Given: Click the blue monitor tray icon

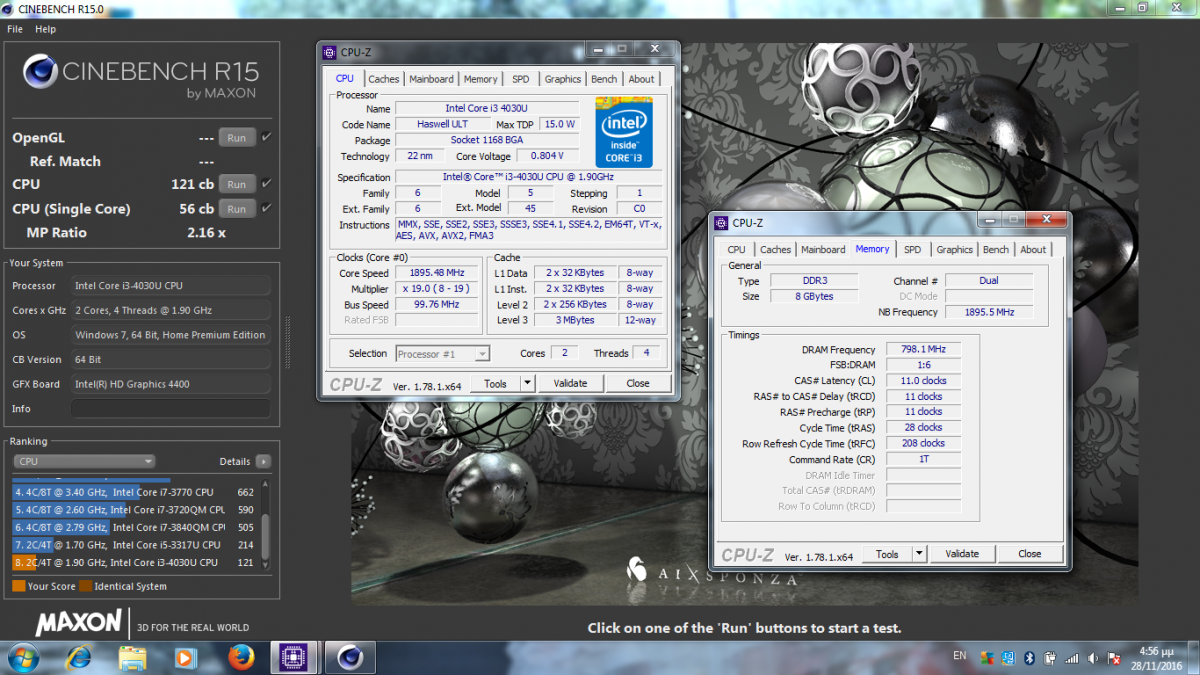Looking at the screenshot, I should [1010, 658].
